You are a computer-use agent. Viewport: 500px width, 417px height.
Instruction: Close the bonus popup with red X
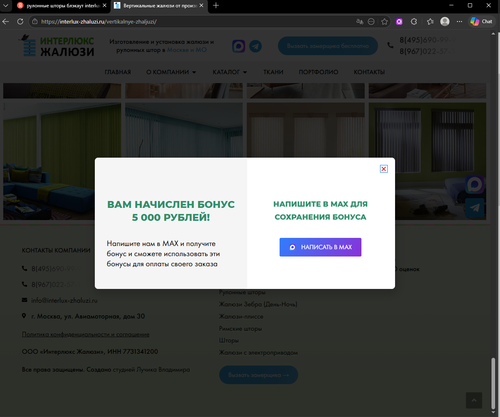384,169
